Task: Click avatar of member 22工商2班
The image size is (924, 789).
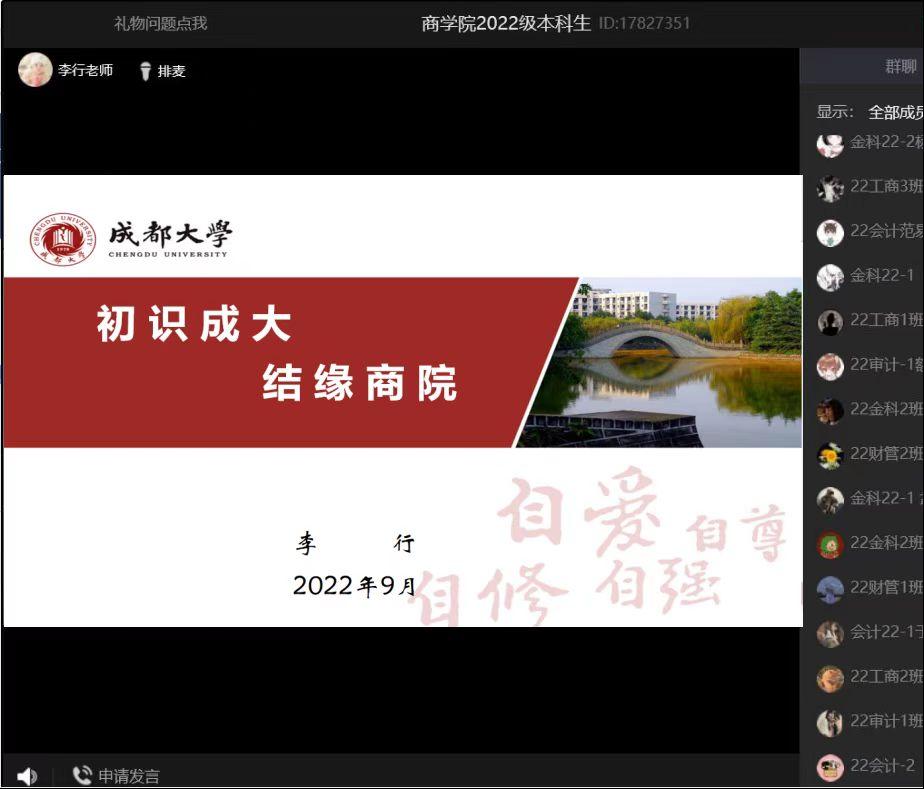Action: click(830, 679)
